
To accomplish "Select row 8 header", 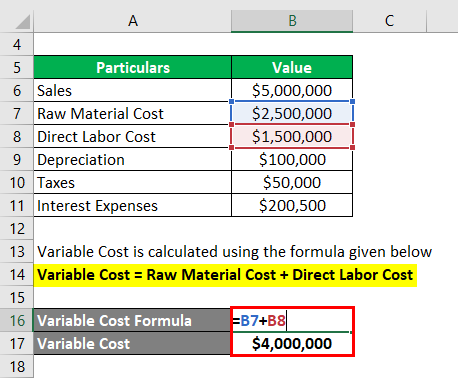I will tap(17, 136).
